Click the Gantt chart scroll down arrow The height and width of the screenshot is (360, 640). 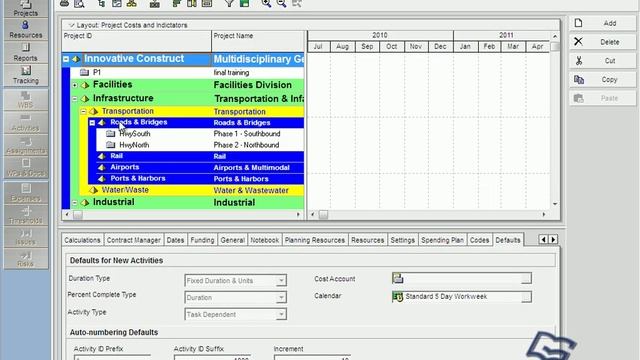point(555,204)
